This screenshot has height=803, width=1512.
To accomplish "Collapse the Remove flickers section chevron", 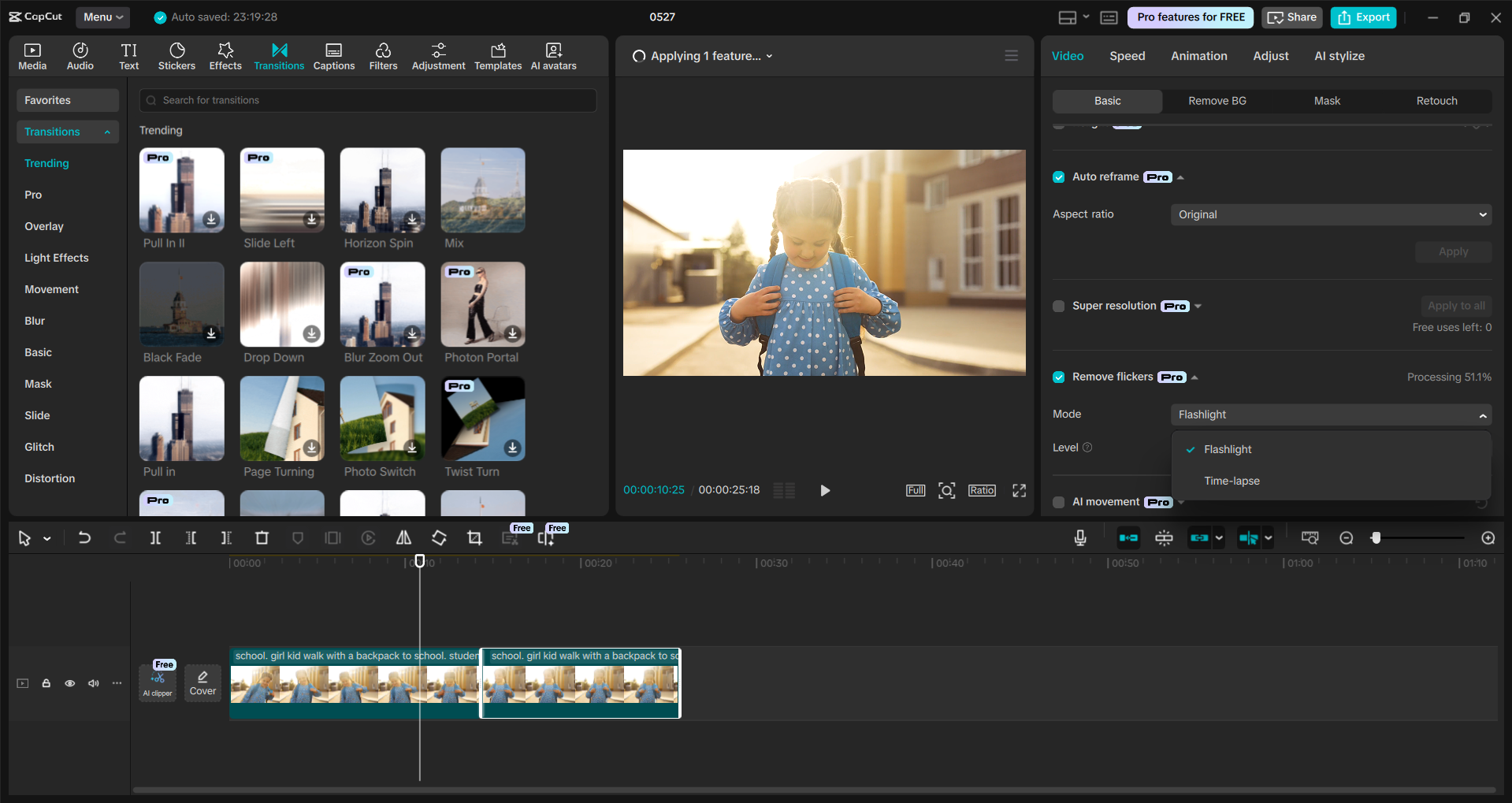I will click(1196, 377).
